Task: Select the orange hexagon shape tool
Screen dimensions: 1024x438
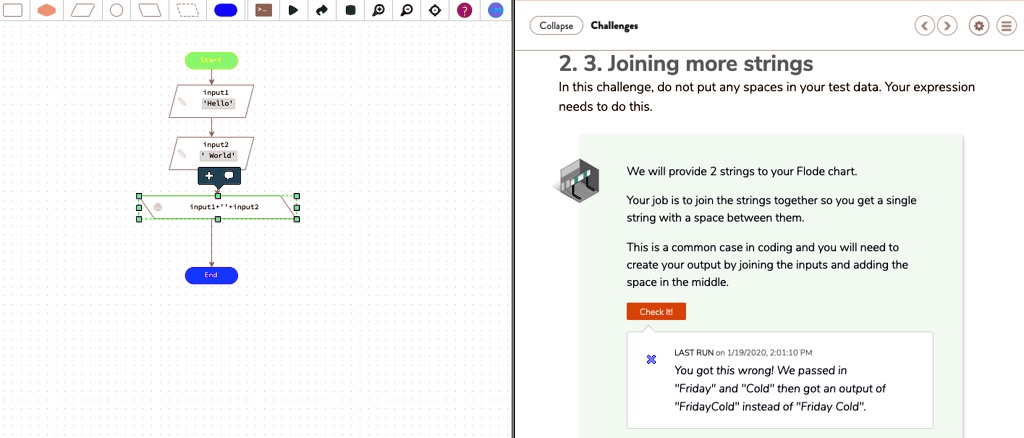Action: click(46, 10)
